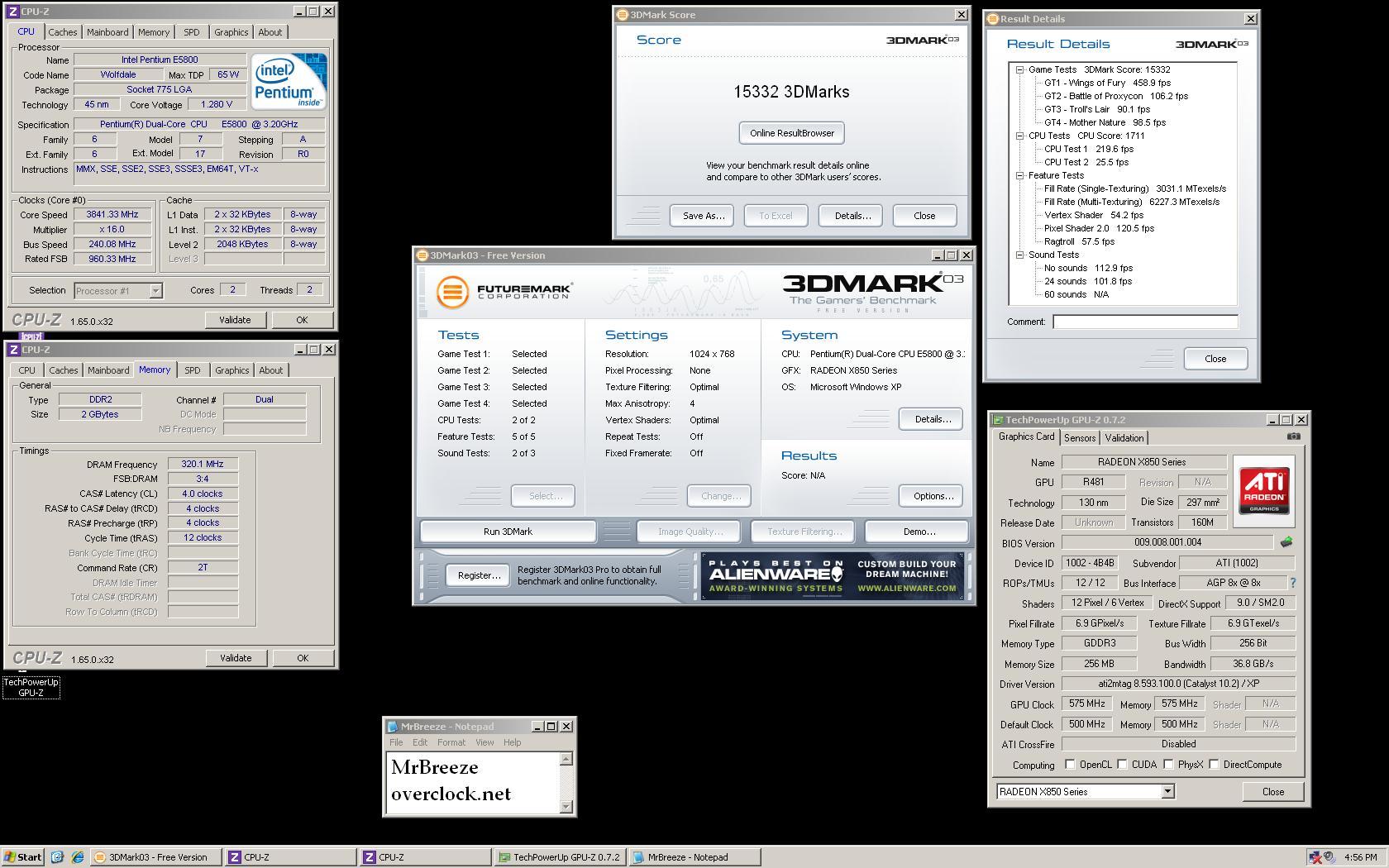Viewport: 1389px width, 868px height.
Task: Select the Ragtroll result row
Action: click(x=1079, y=241)
